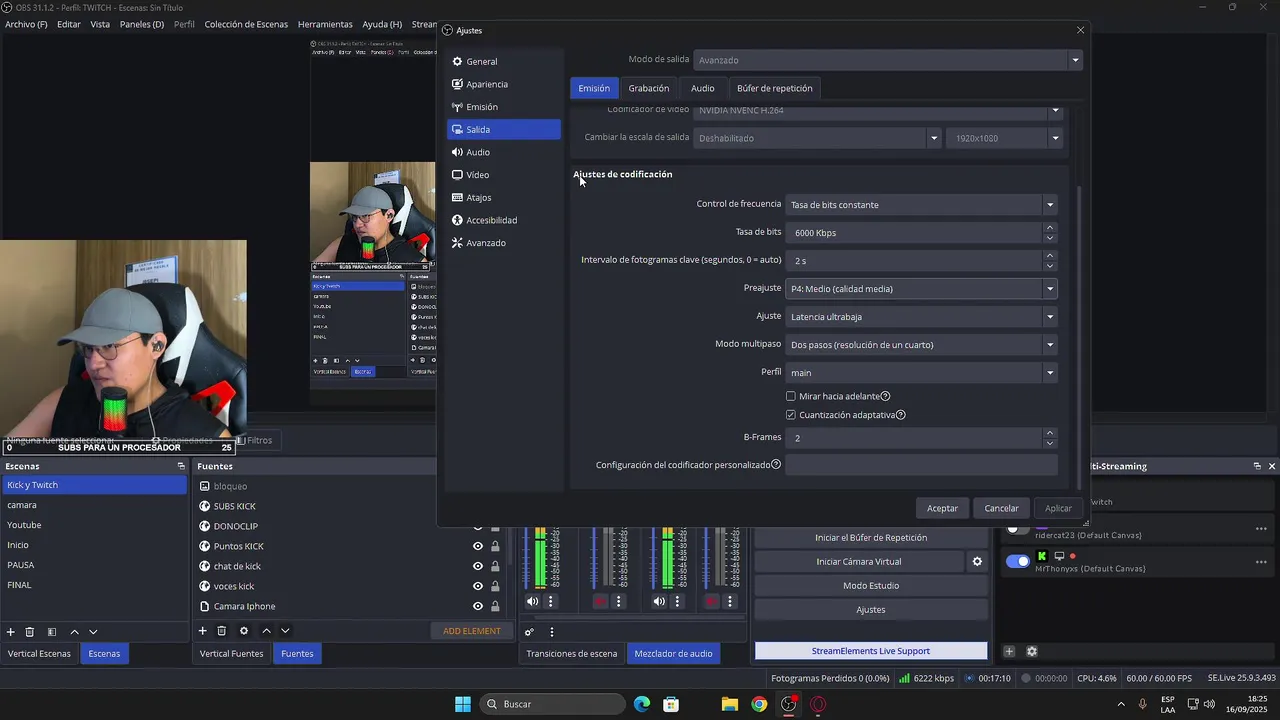This screenshot has width=1280, height=720.
Task: Open options menu for ridercat23 stream
Action: click(x=1261, y=529)
